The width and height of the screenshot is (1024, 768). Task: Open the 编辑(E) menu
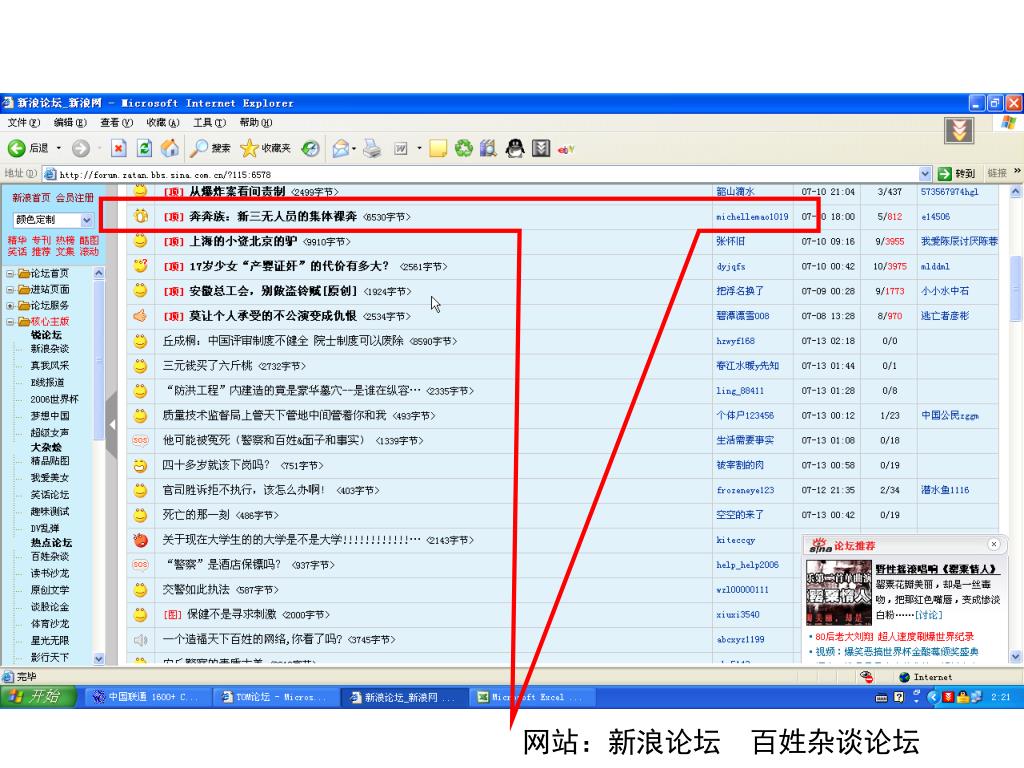point(70,123)
